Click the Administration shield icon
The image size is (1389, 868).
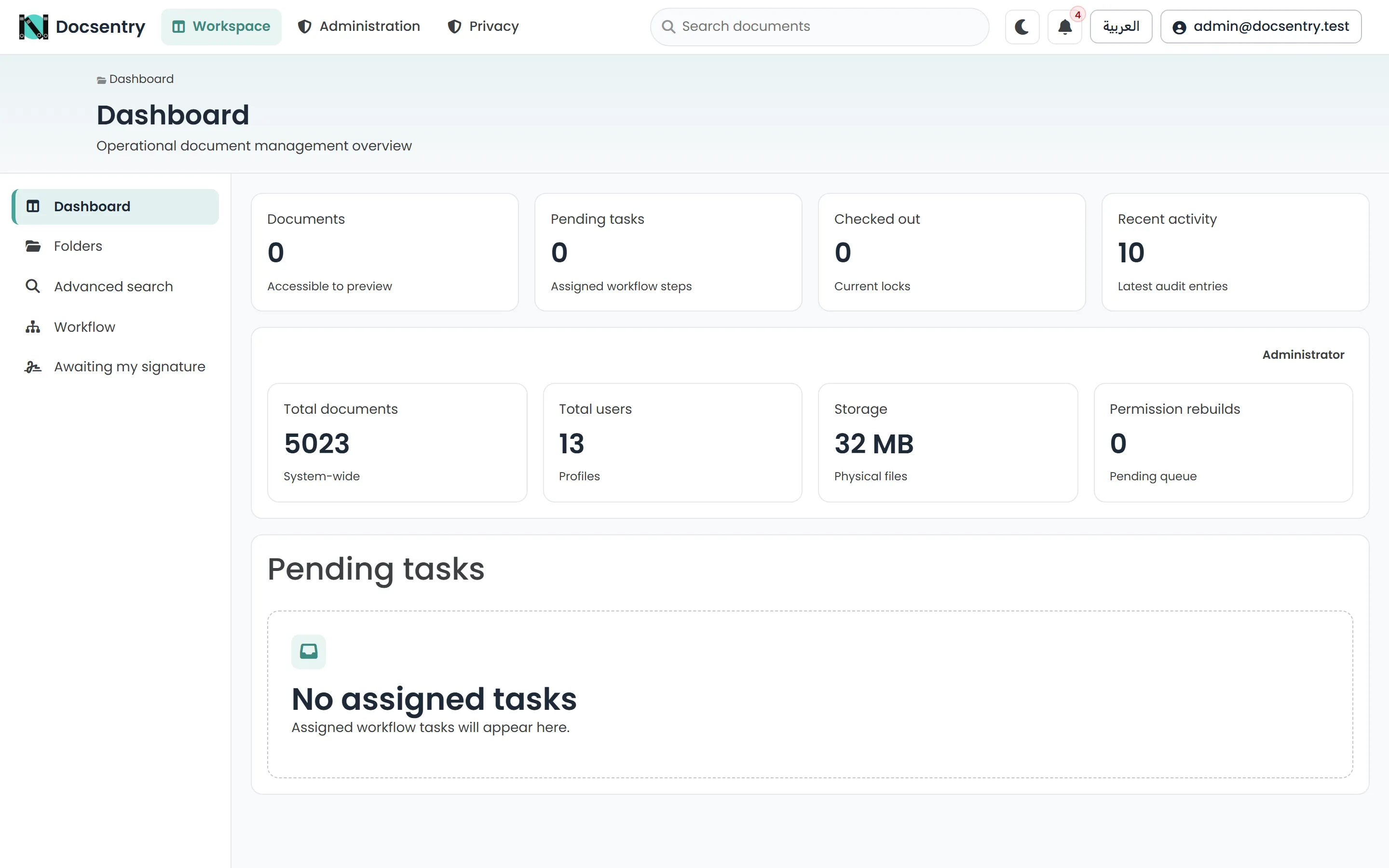pyautogui.click(x=304, y=27)
